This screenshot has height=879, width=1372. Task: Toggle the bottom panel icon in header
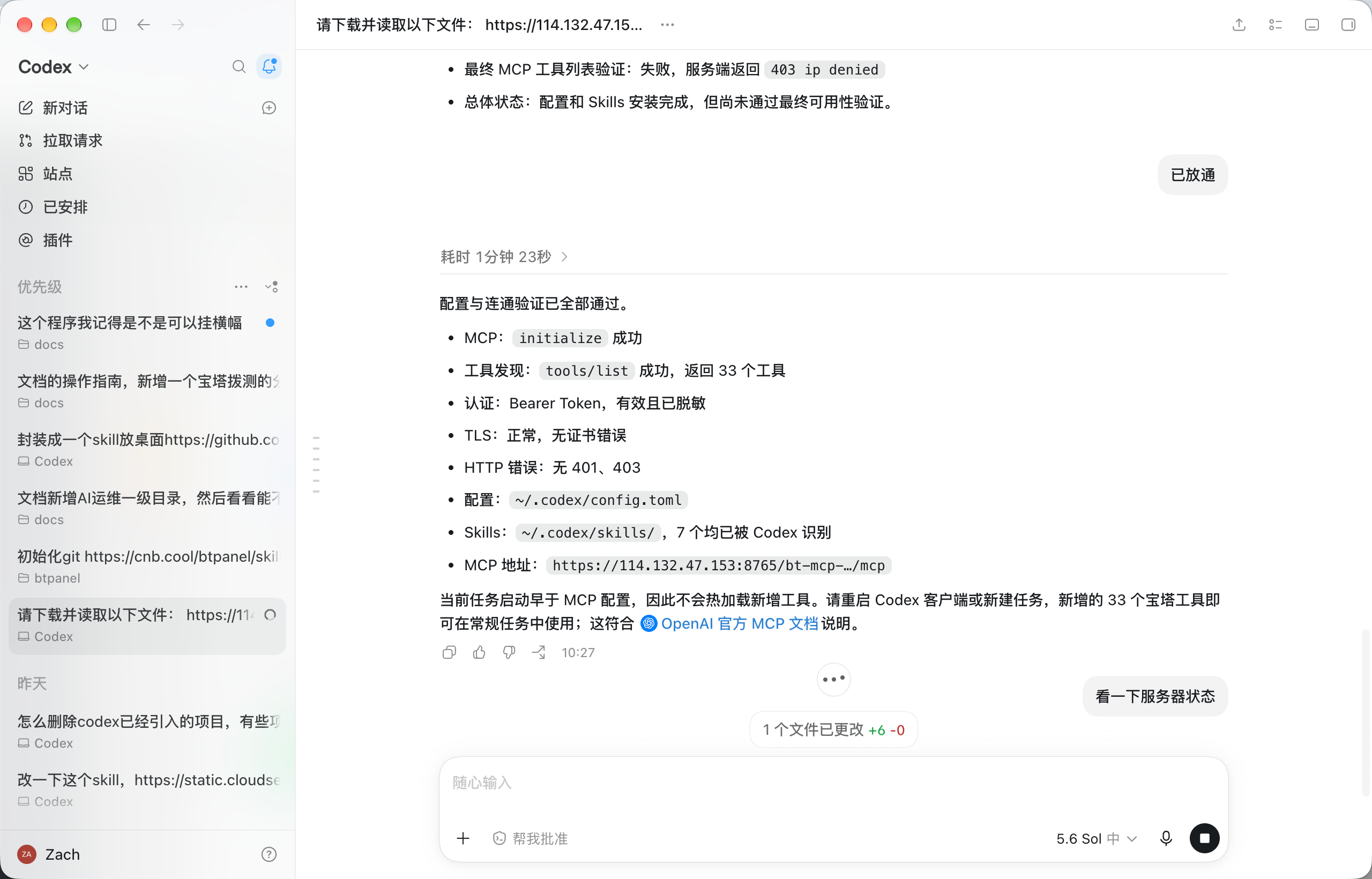pyautogui.click(x=1311, y=25)
